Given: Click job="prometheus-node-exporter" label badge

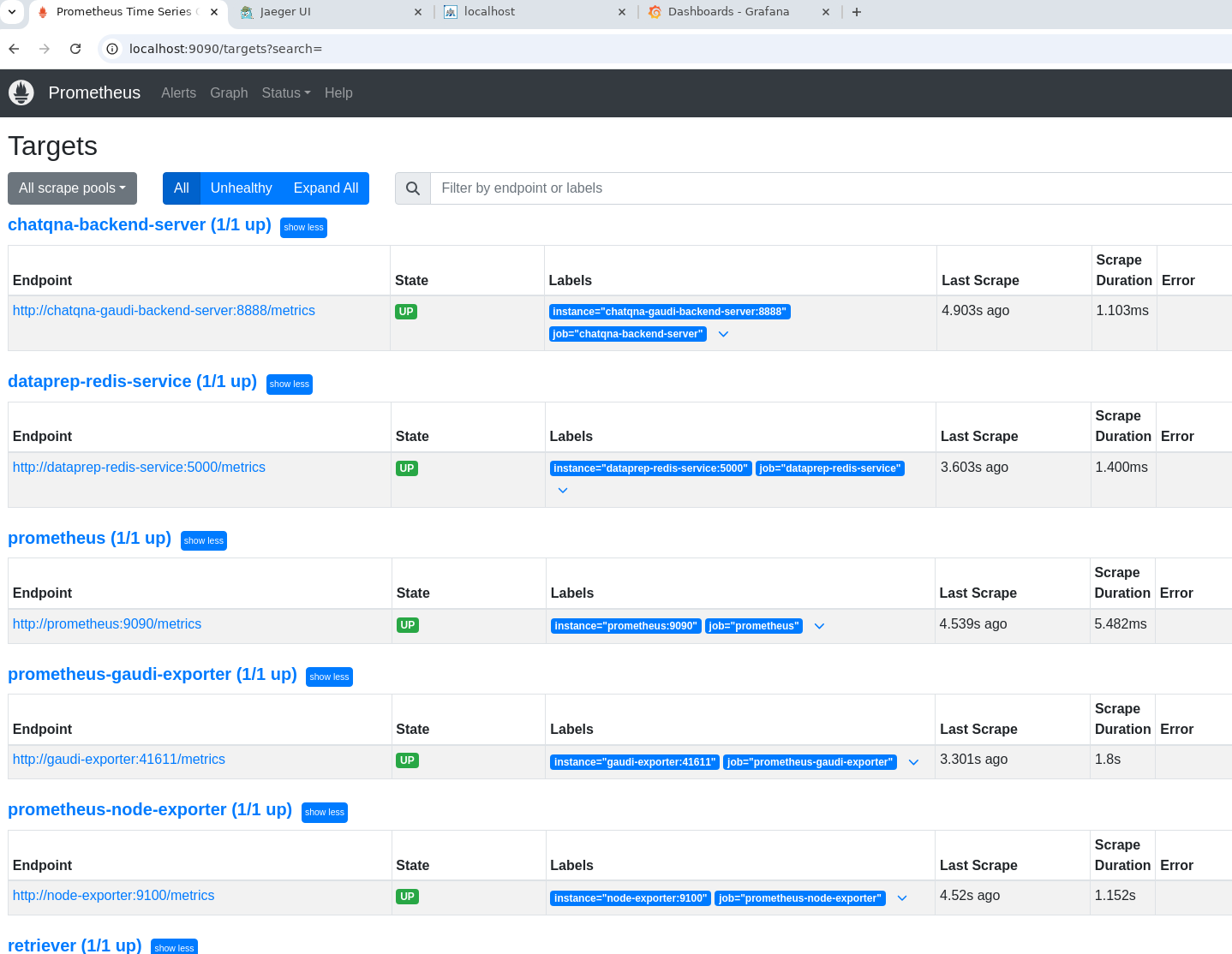Looking at the screenshot, I should (x=799, y=898).
